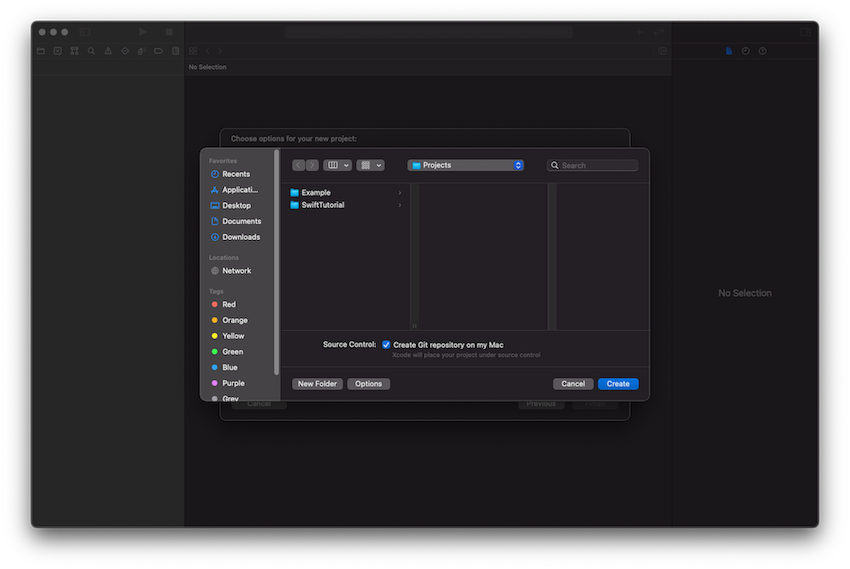Click the Xcode Run play button
Screen dimensions: 850x569
tap(143, 32)
